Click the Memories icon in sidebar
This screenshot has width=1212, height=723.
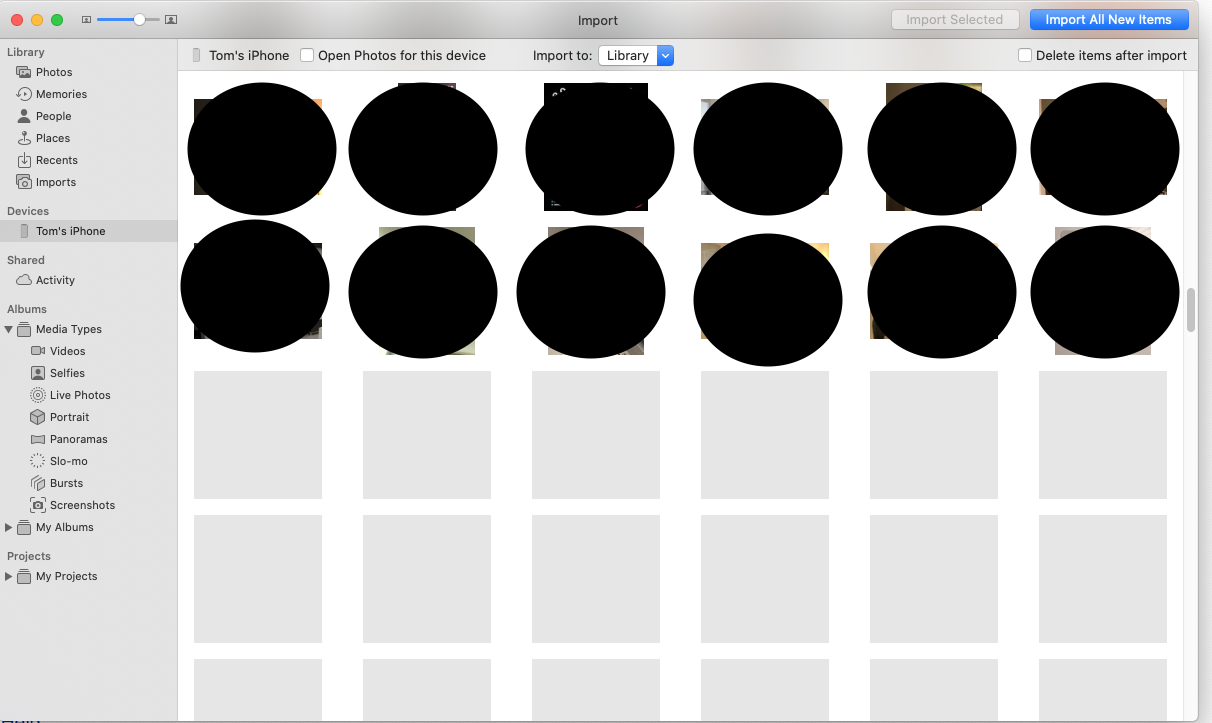24,94
